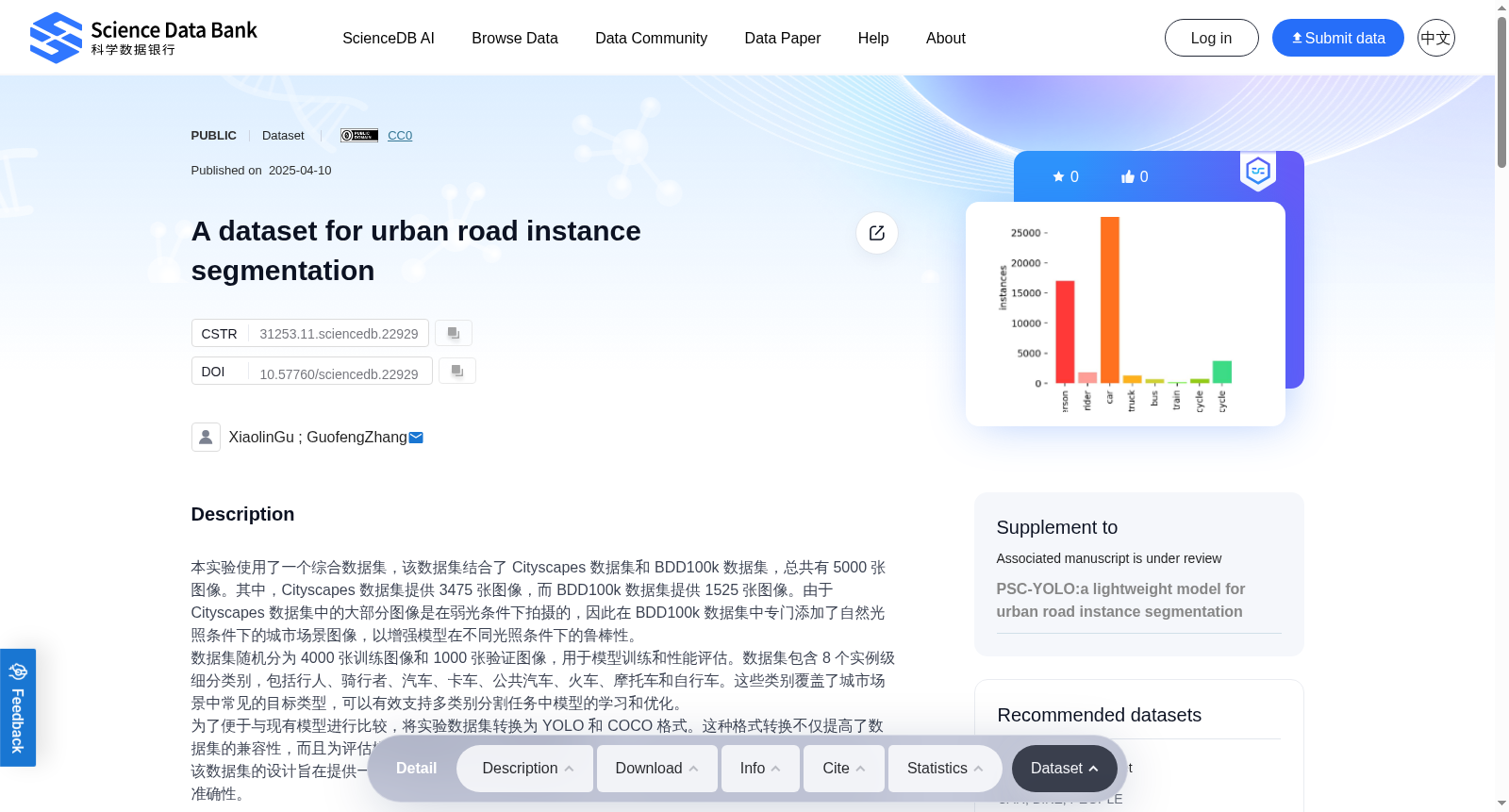1509x812 pixels.
Task: Switch language to 中文
Action: pos(1436,38)
